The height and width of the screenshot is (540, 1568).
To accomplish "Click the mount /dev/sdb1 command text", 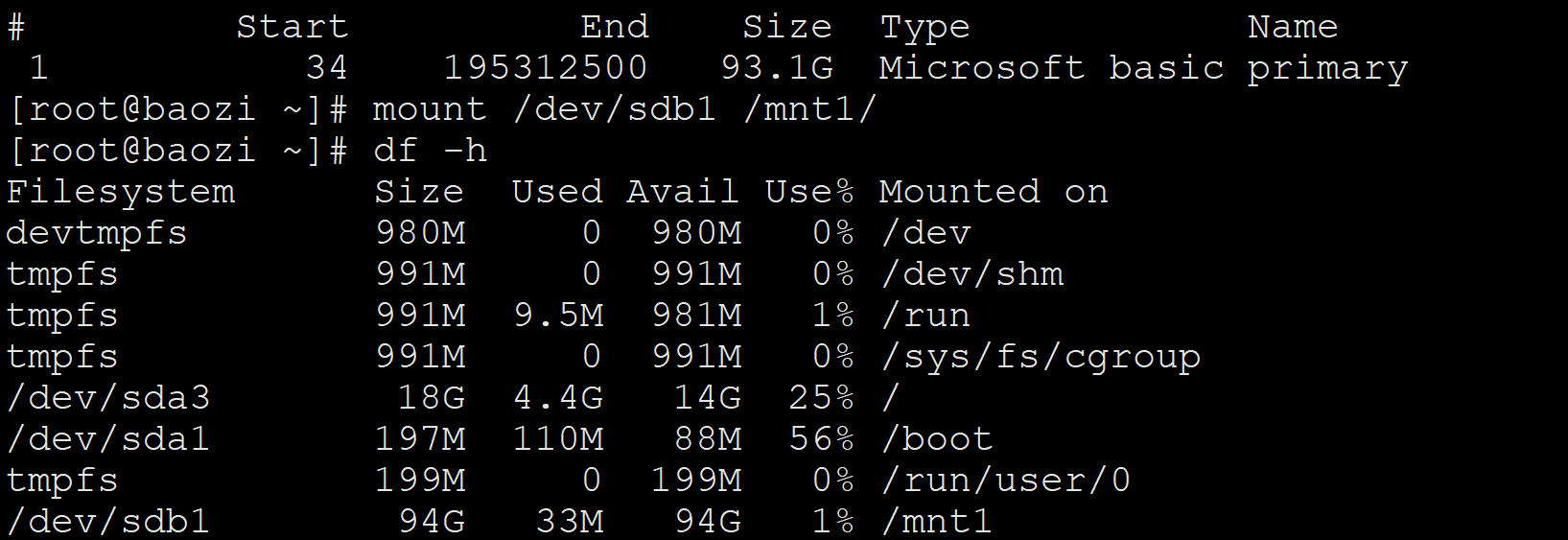I will pyautogui.click(x=624, y=109).
